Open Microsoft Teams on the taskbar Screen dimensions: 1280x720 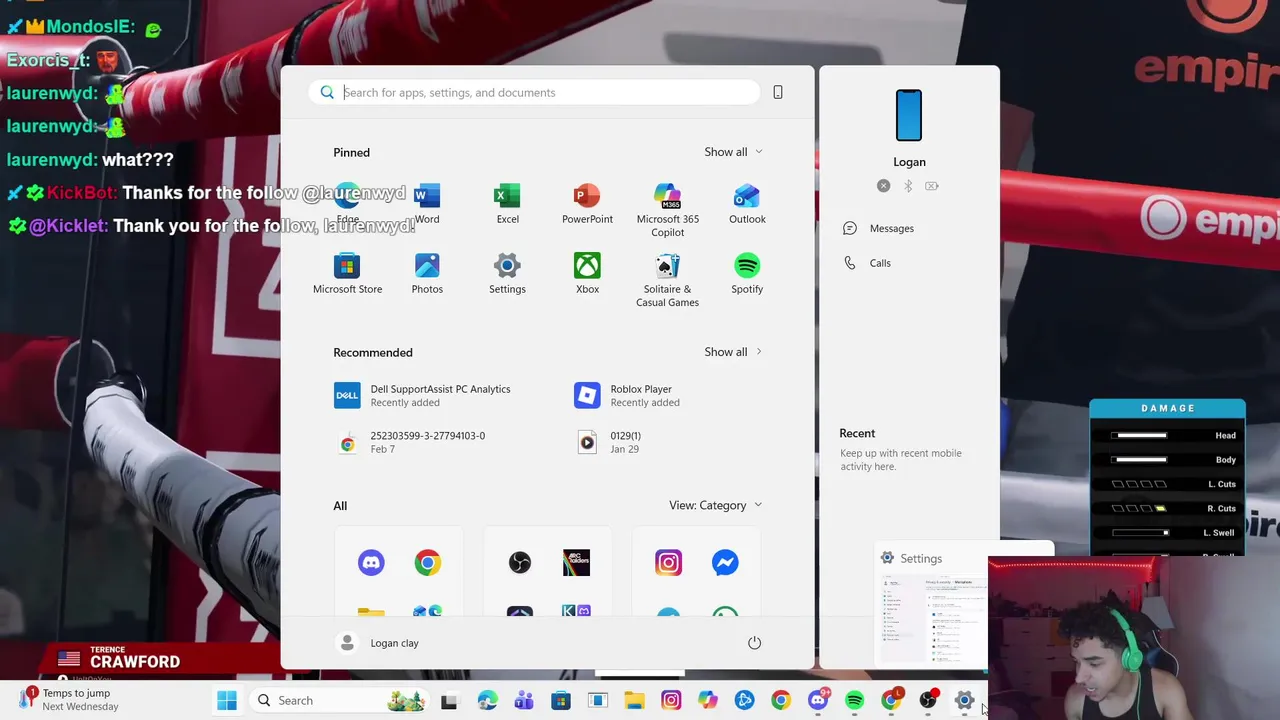click(x=524, y=700)
